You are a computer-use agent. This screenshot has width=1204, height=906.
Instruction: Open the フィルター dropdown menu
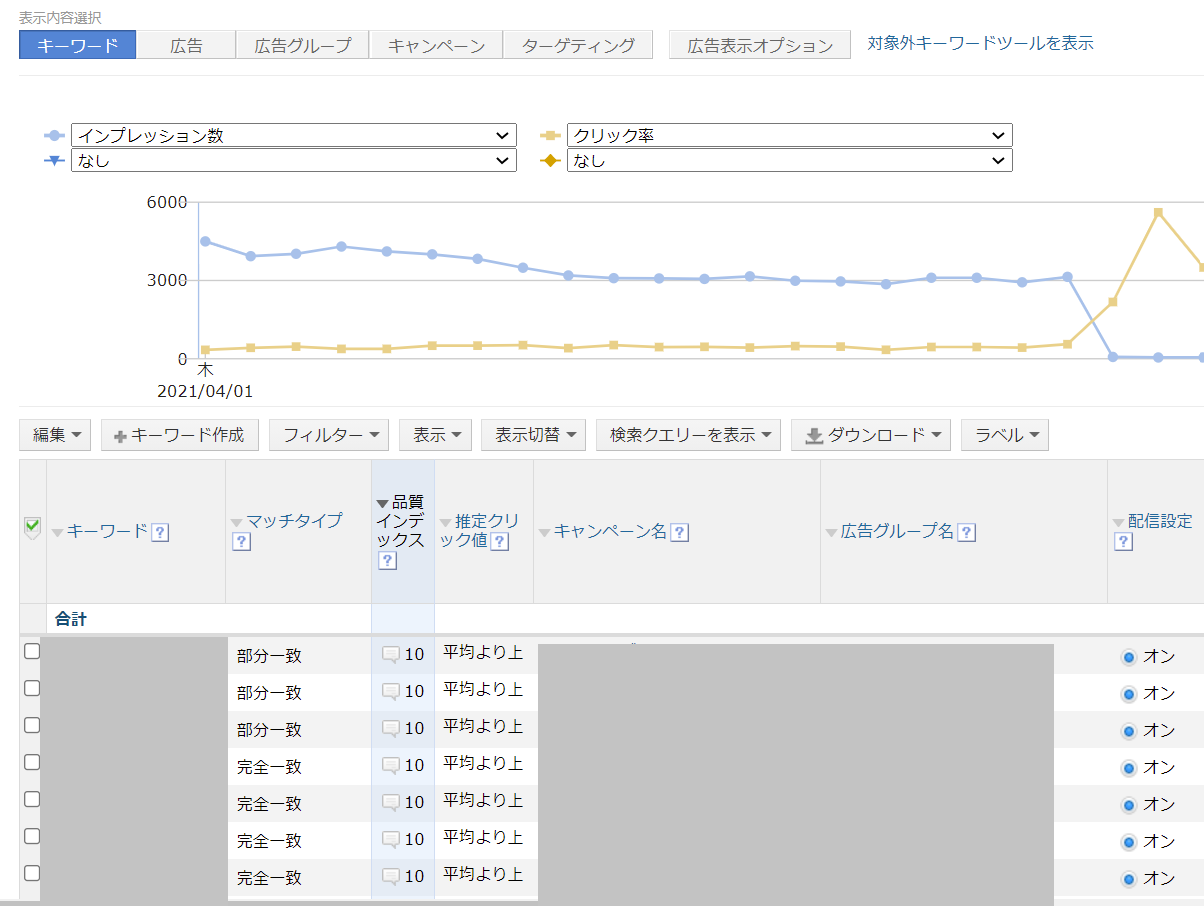coord(329,435)
